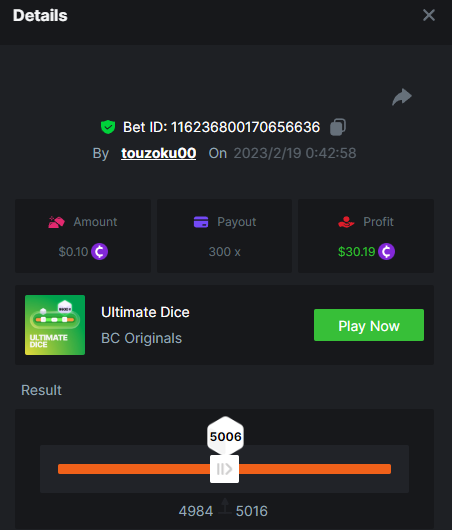This screenshot has height=530, width=452.
Task: Click the BC Originals label
Action: point(142,338)
